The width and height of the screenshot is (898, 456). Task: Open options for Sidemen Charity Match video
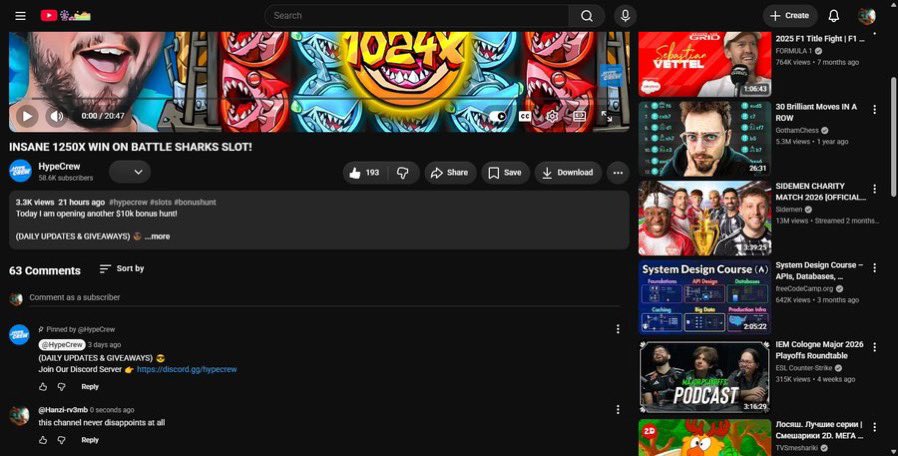pos(874,188)
